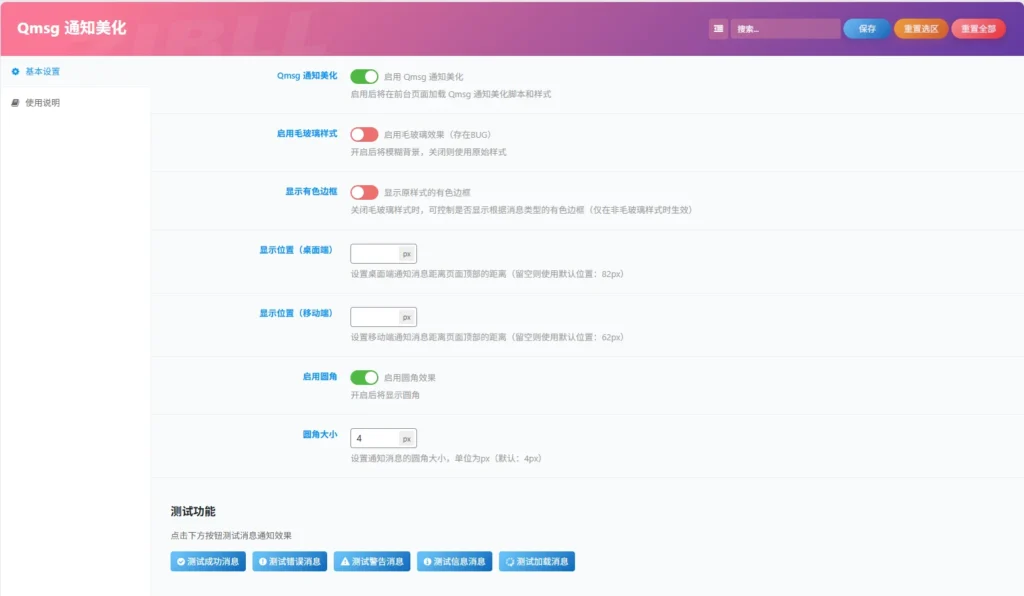Click the 圆角大小 field showing 4
The width and height of the screenshot is (1024, 596).
375,439
